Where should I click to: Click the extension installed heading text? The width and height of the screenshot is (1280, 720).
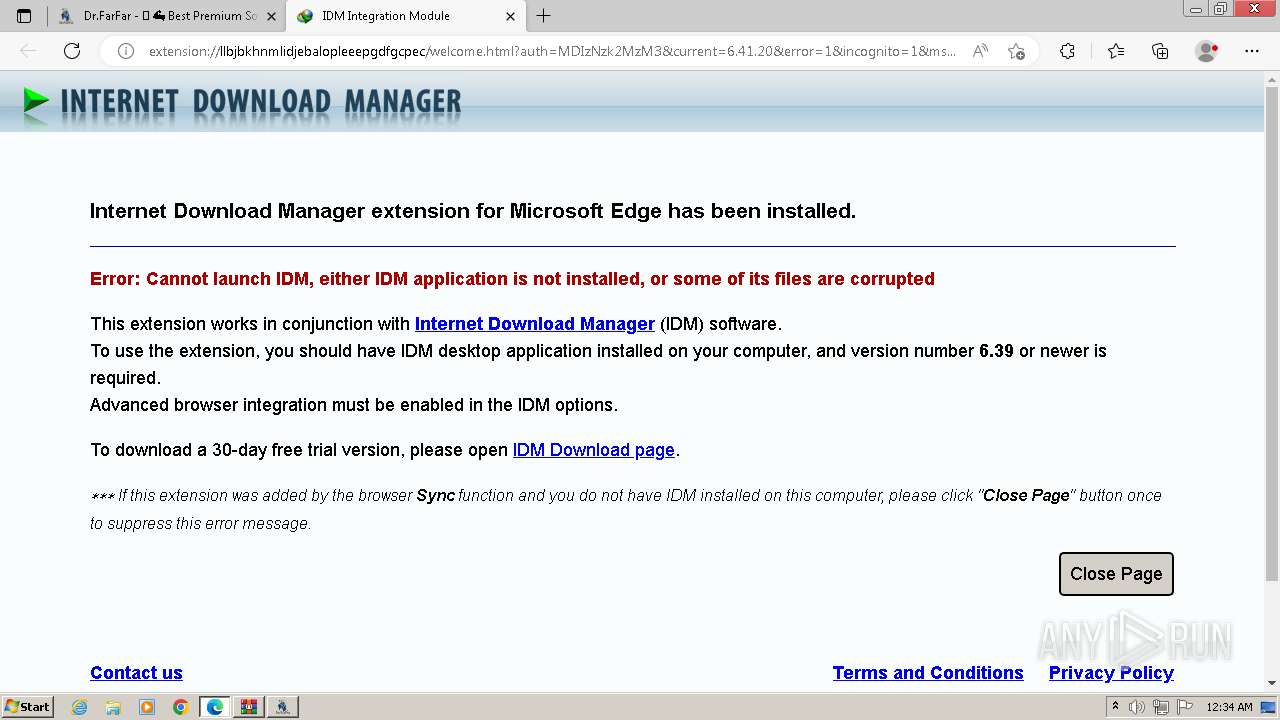pos(473,211)
